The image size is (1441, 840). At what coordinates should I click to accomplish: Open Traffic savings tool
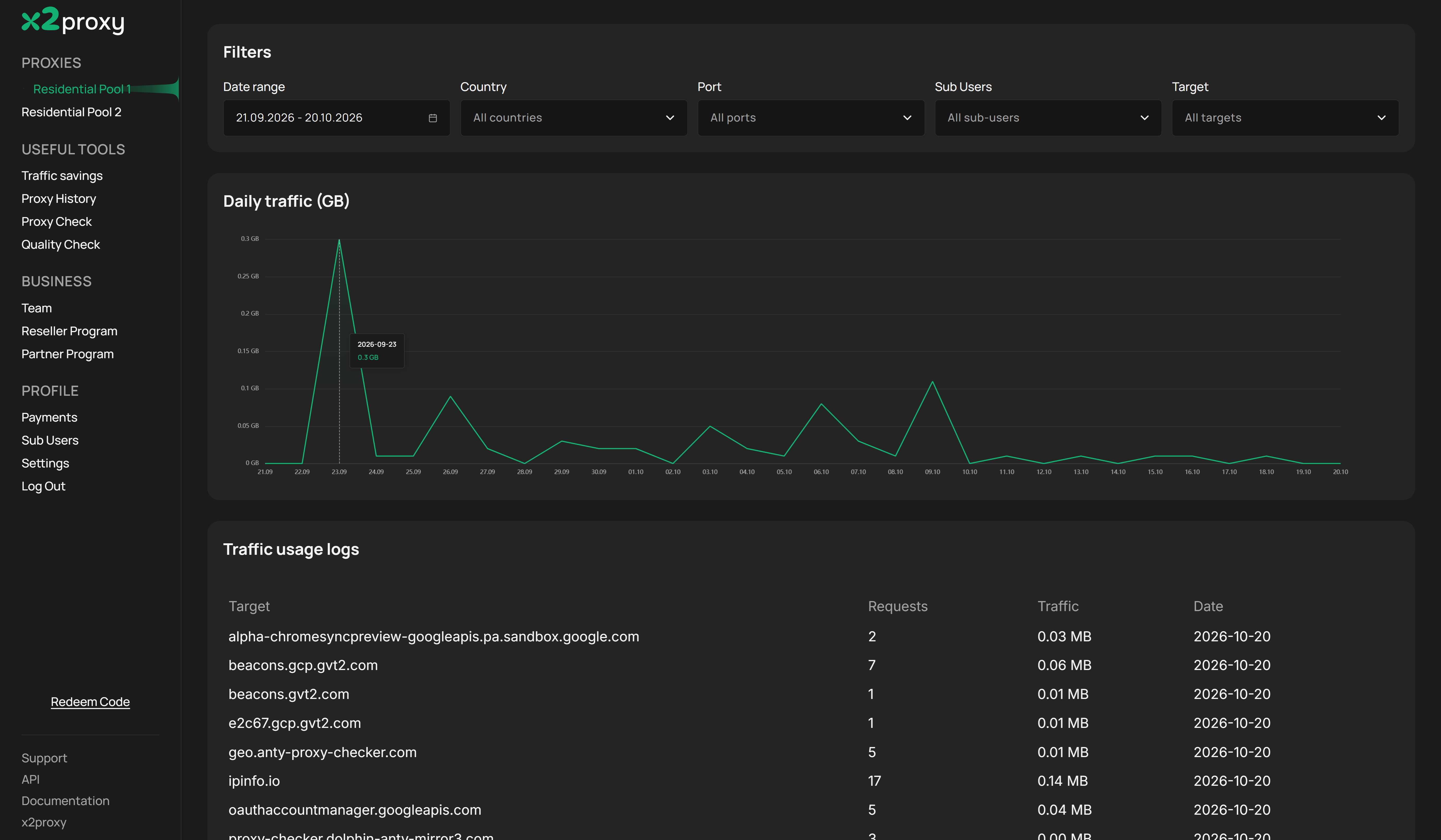pyautogui.click(x=62, y=175)
